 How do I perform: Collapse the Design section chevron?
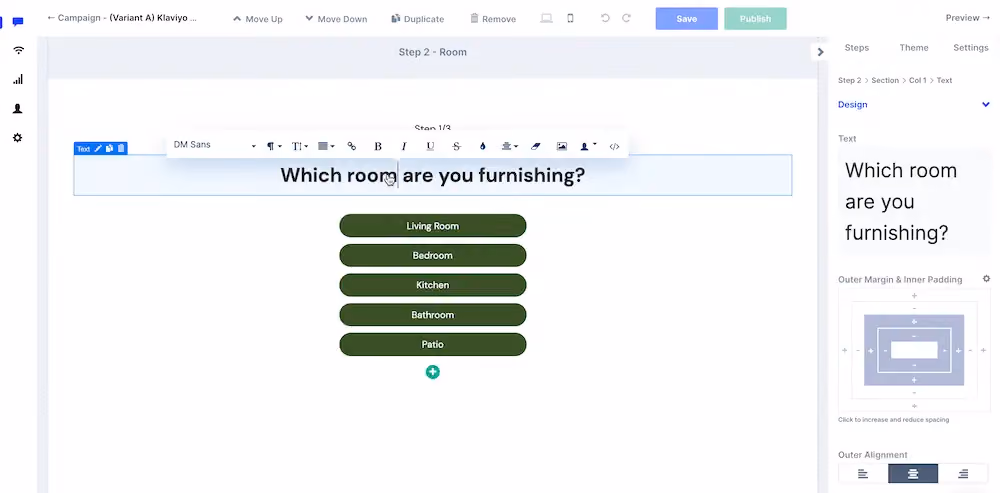985,105
